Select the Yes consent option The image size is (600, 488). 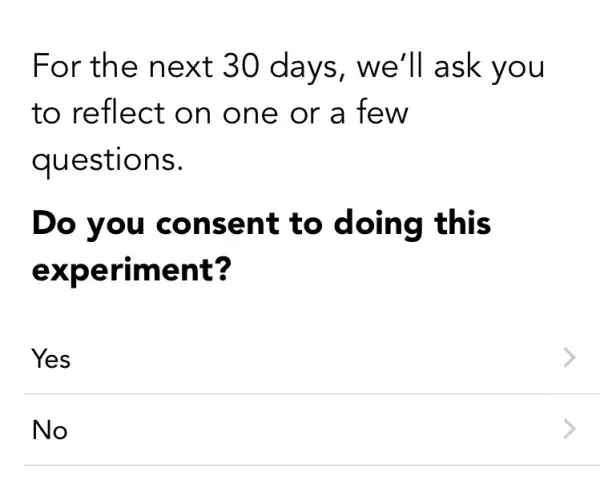coord(300,357)
